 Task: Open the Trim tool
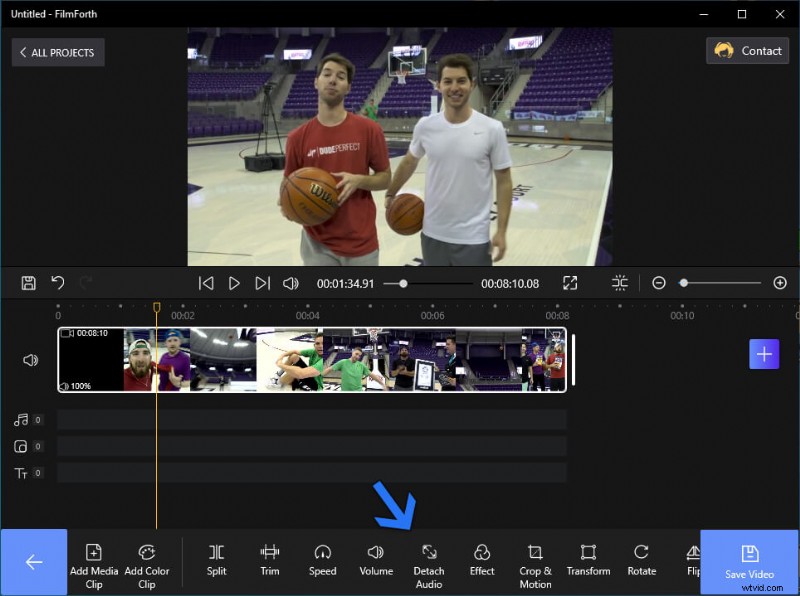click(x=270, y=560)
